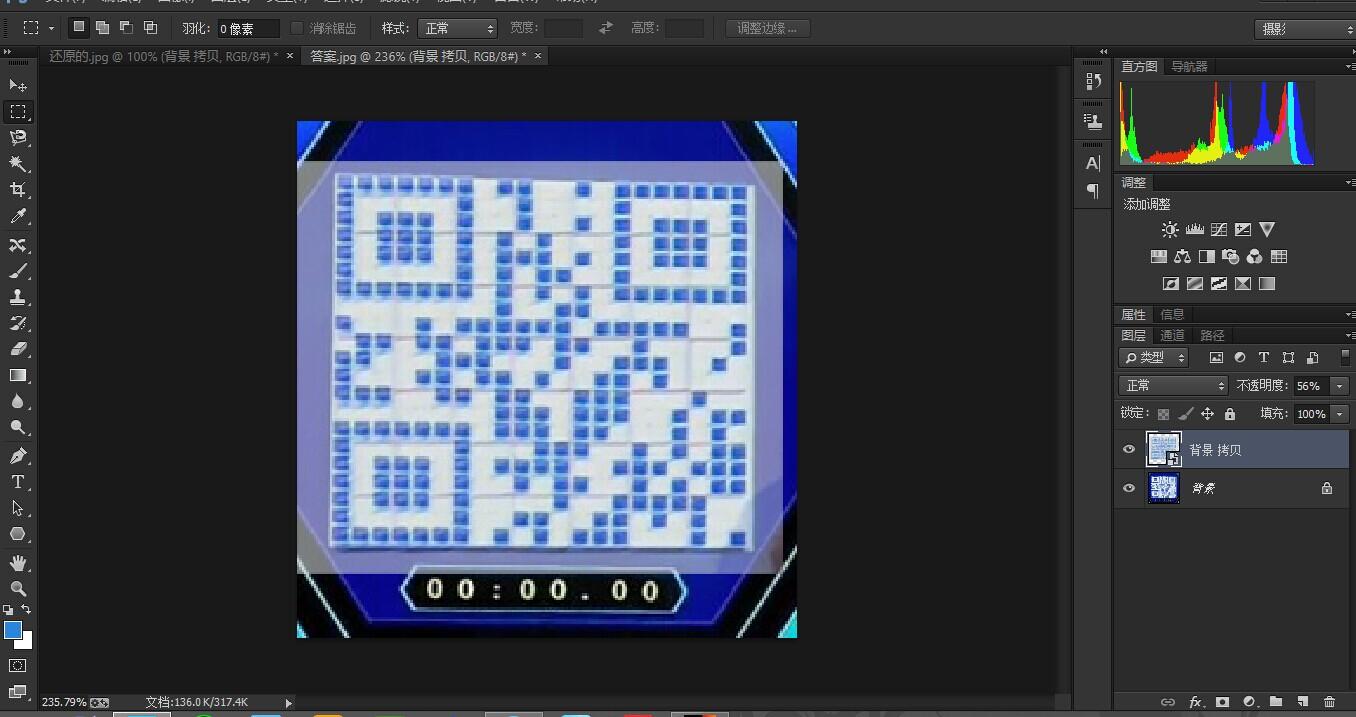Select the Move tool
The image size is (1356, 717).
[x=18, y=86]
